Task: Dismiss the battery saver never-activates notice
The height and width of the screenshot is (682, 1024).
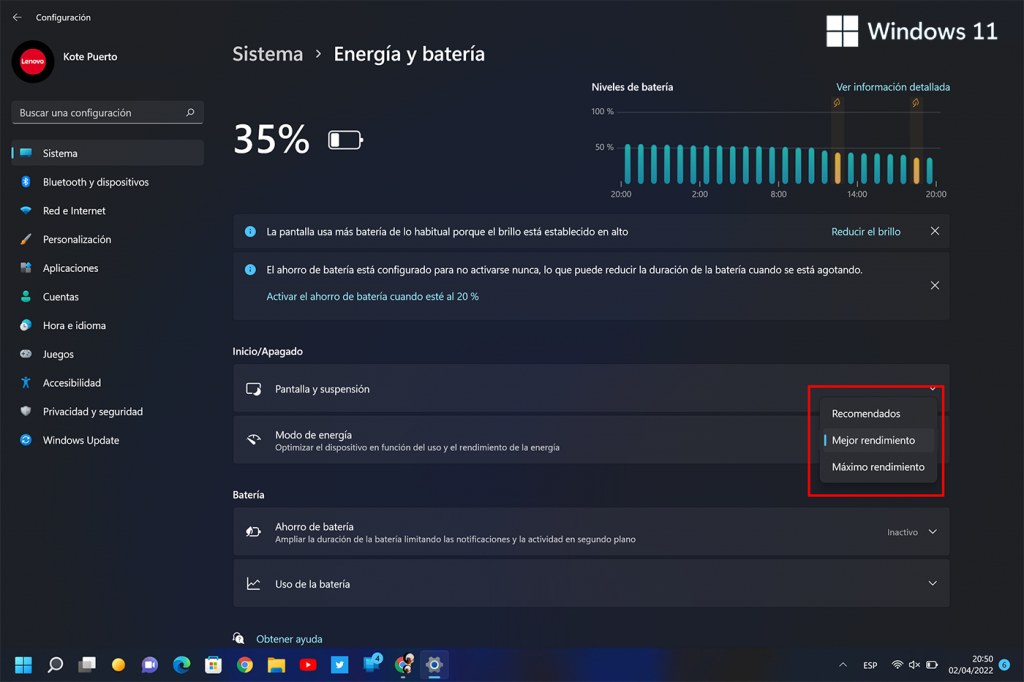Action: tap(935, 285)
